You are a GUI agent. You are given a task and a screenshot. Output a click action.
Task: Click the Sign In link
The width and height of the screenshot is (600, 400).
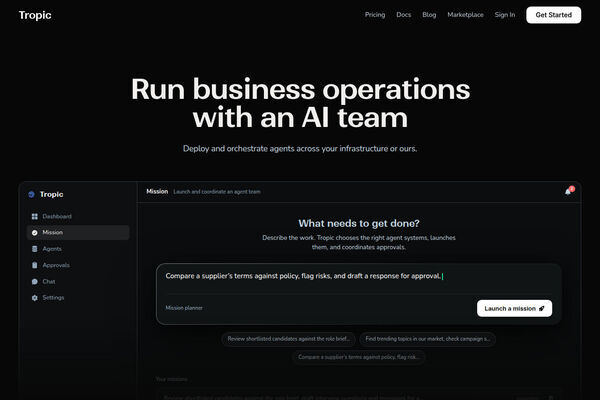pos(504,15)
